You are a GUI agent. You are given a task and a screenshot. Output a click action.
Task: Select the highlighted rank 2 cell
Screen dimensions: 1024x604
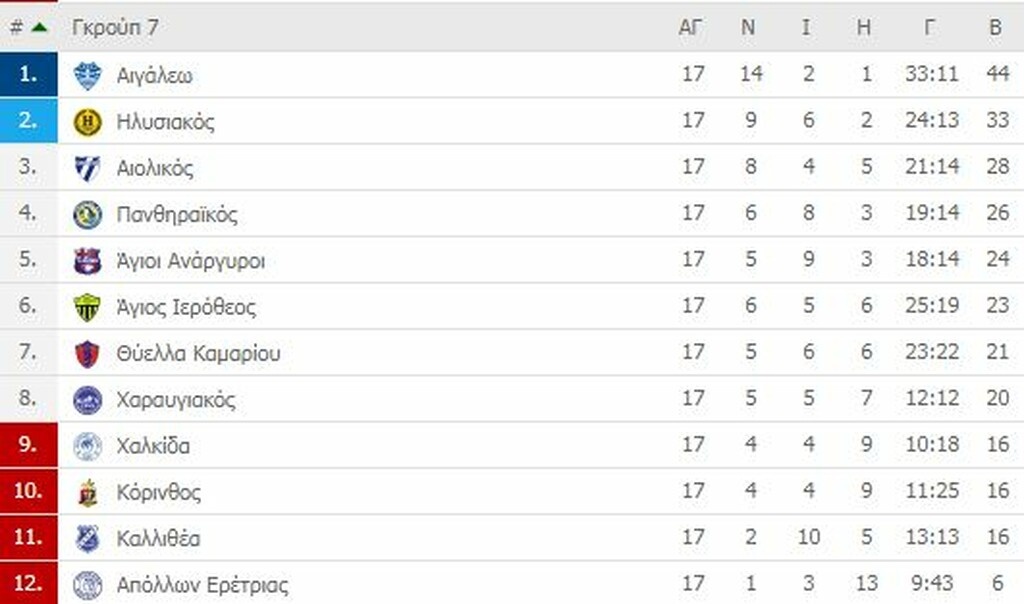(28, 120)
